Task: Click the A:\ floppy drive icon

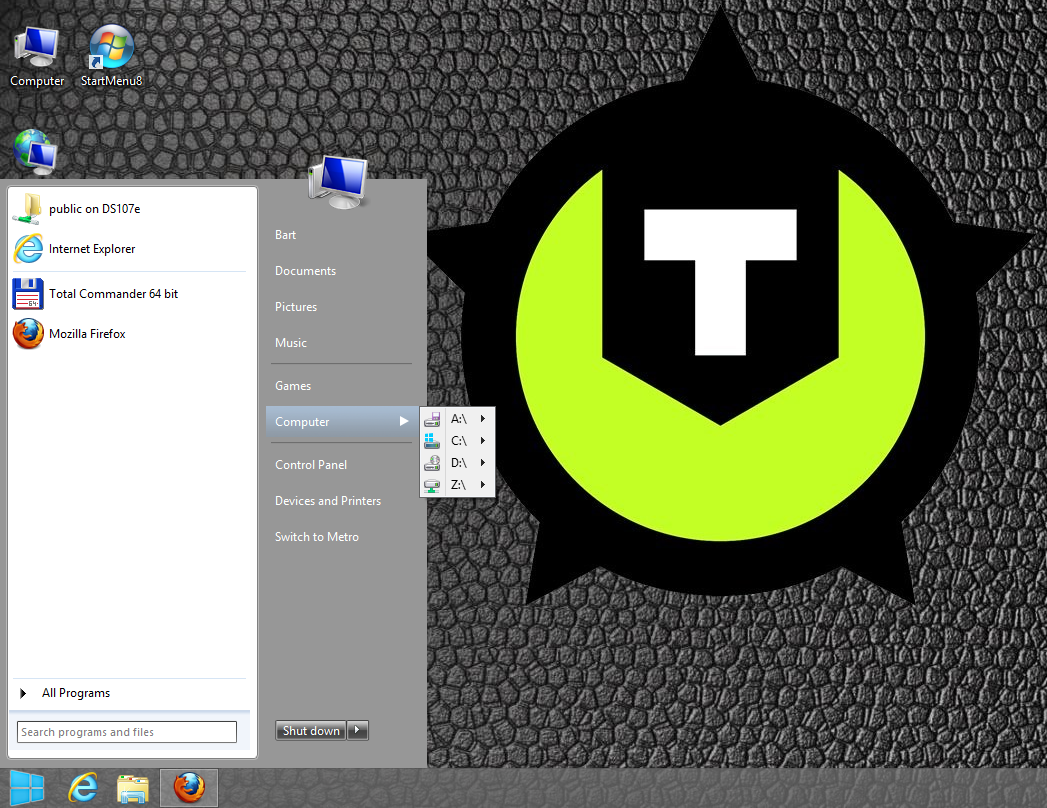Action: pyautogui.click(x=432, y=419)
